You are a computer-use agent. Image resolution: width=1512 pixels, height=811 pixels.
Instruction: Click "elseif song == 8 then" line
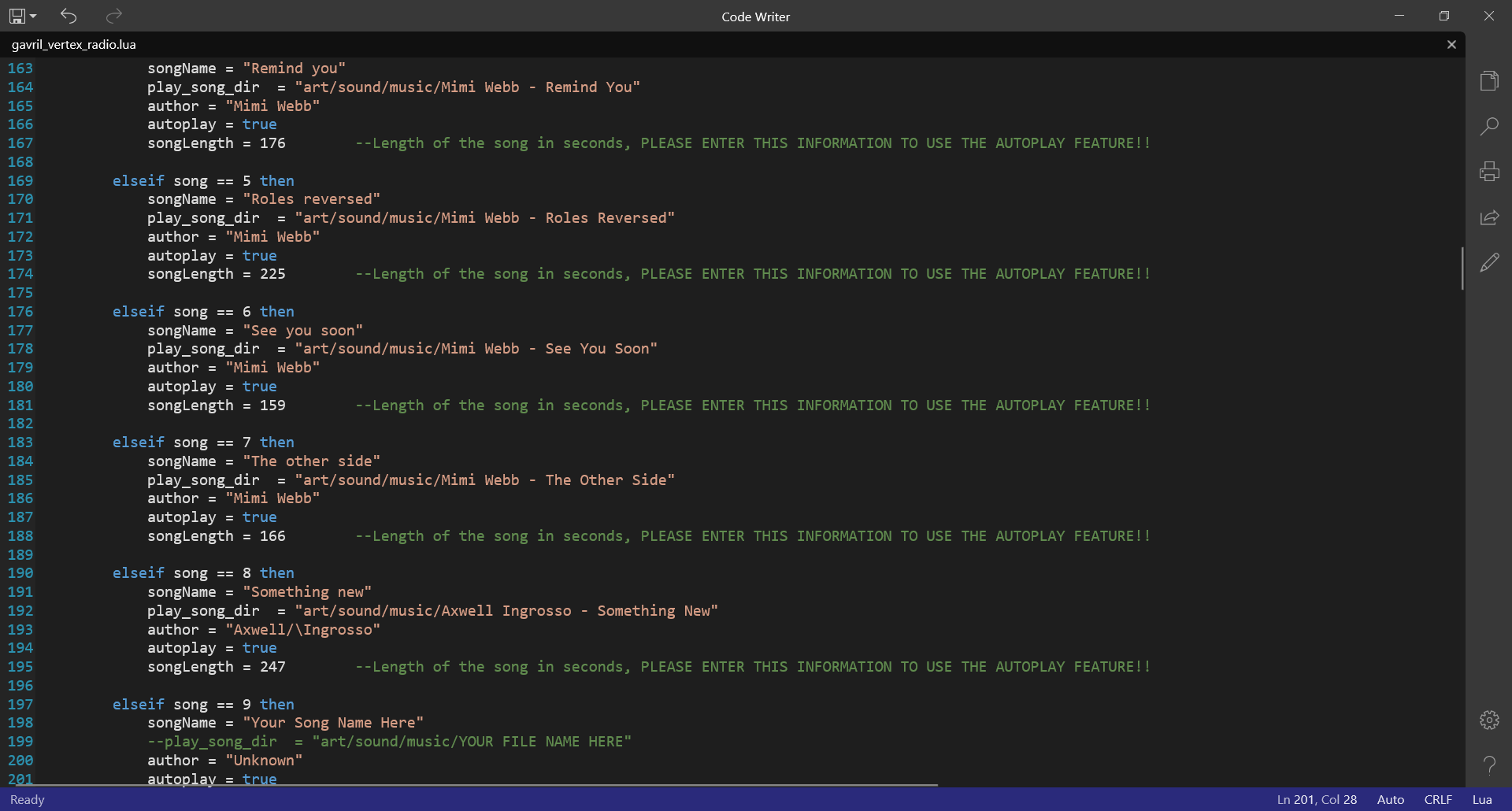(203, 573)
